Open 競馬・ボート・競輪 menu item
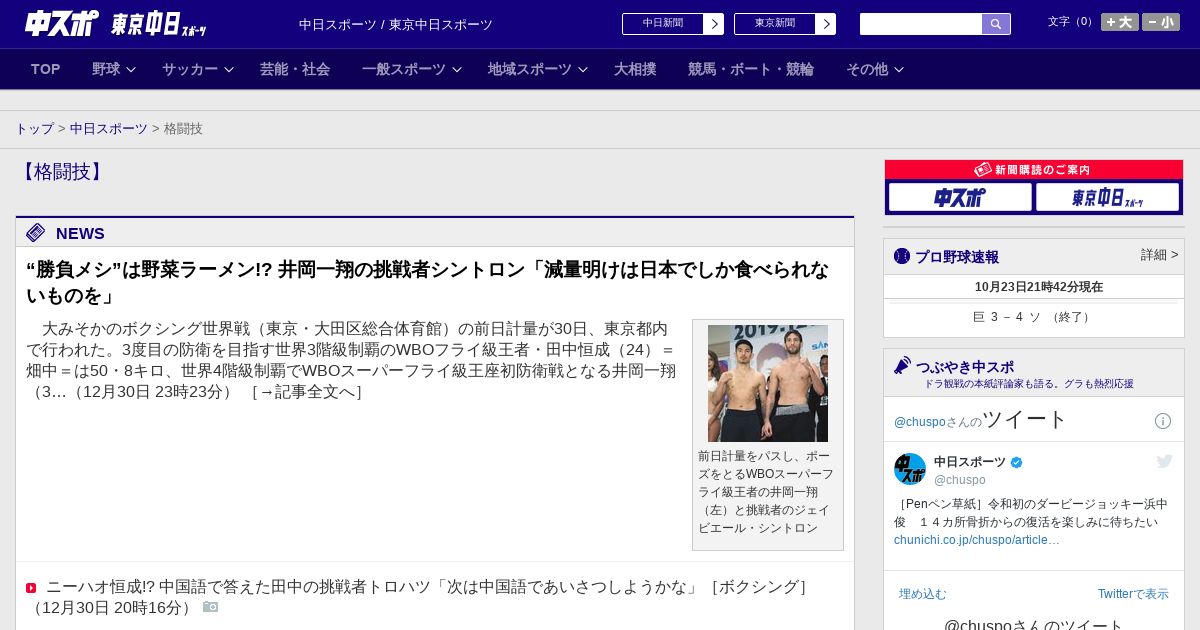 pyautogui.click(x=751, y=69)
